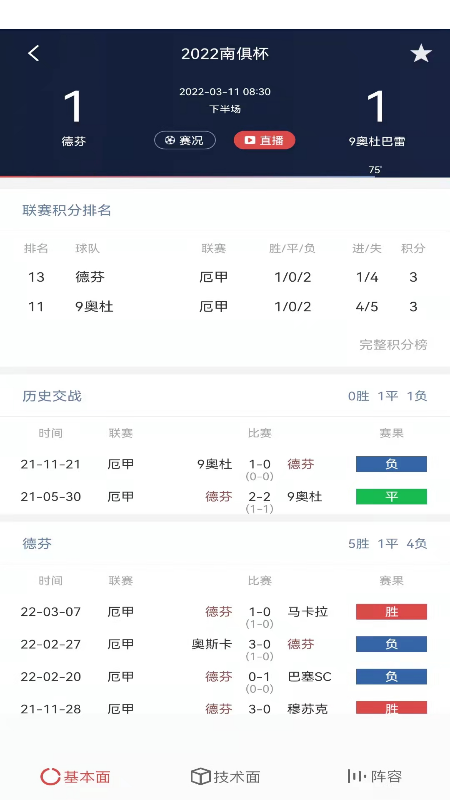
Task: Open the 完整积分榜 full standings link
Action: pyautogui.click(x=393, y=344)
